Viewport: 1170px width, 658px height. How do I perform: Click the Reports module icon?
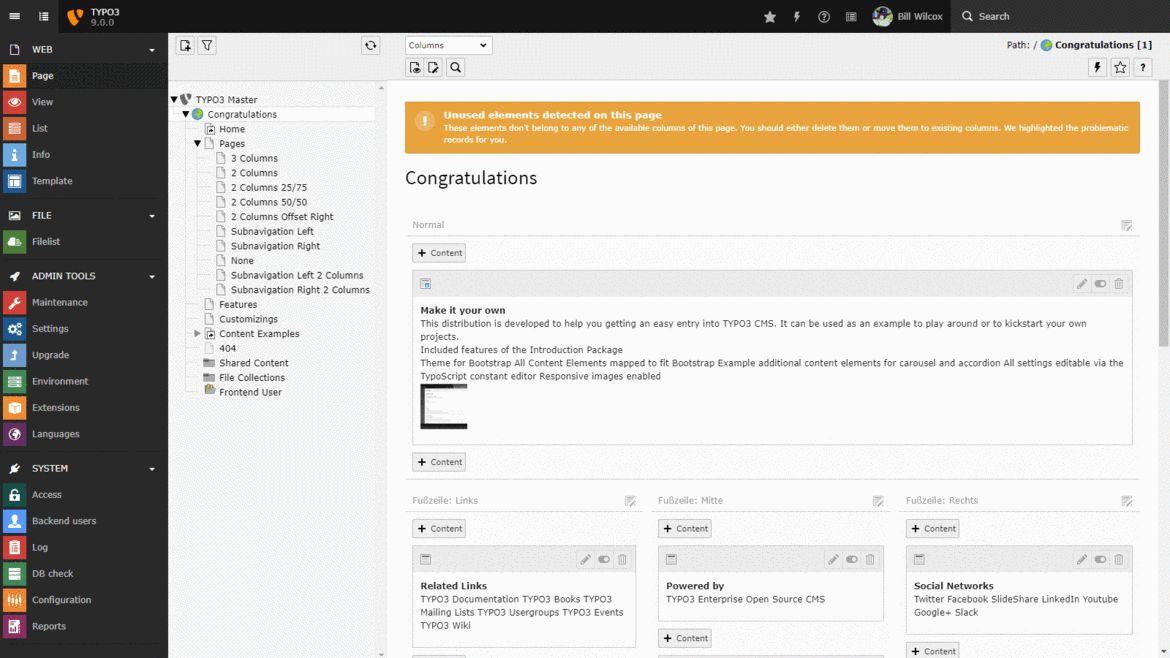click(x=14, y=626)
